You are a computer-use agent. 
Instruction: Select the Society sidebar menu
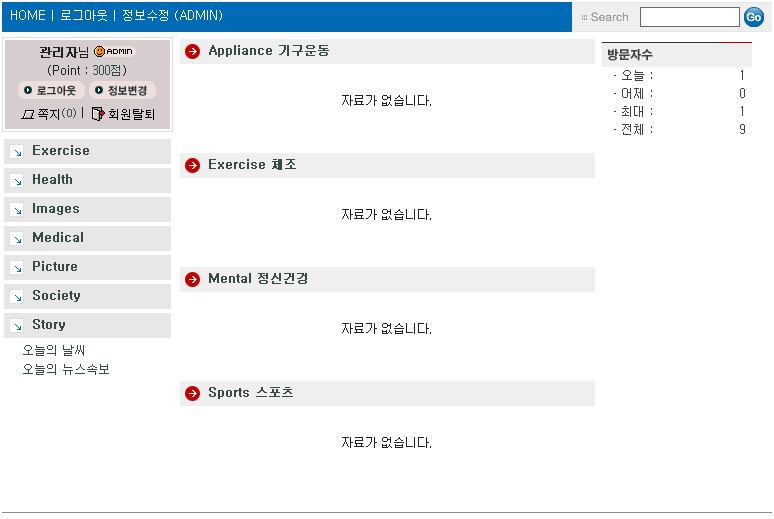[x=56, y=296]
